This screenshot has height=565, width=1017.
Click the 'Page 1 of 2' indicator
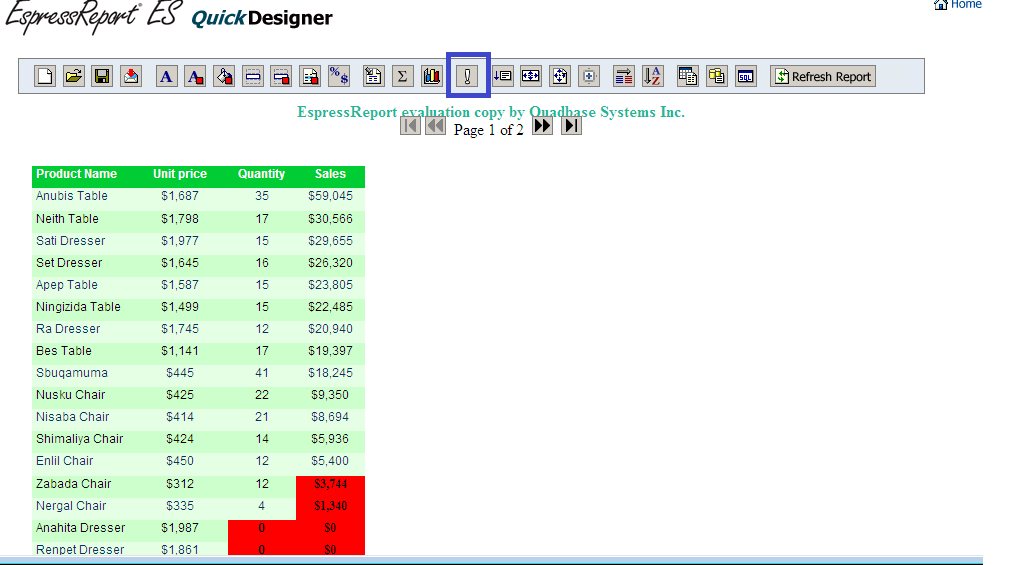pyautogui.click(x=488, y=130)
